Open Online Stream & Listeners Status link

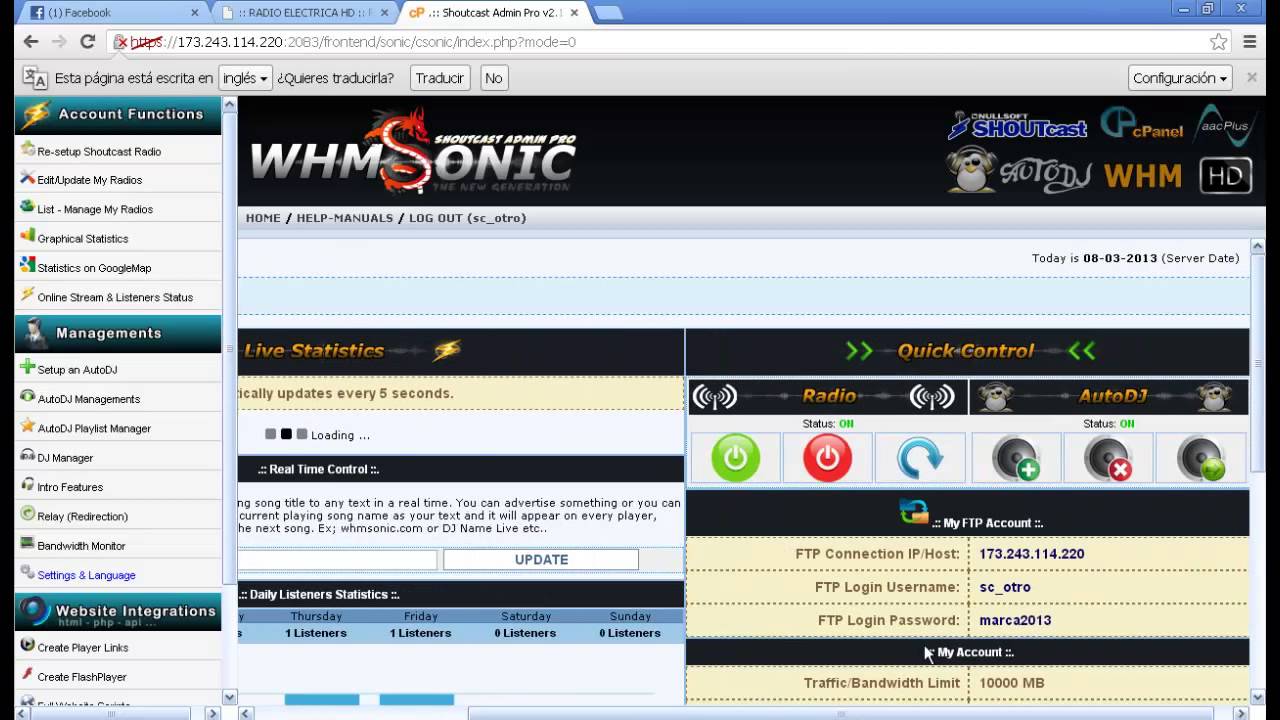(115, 297)
